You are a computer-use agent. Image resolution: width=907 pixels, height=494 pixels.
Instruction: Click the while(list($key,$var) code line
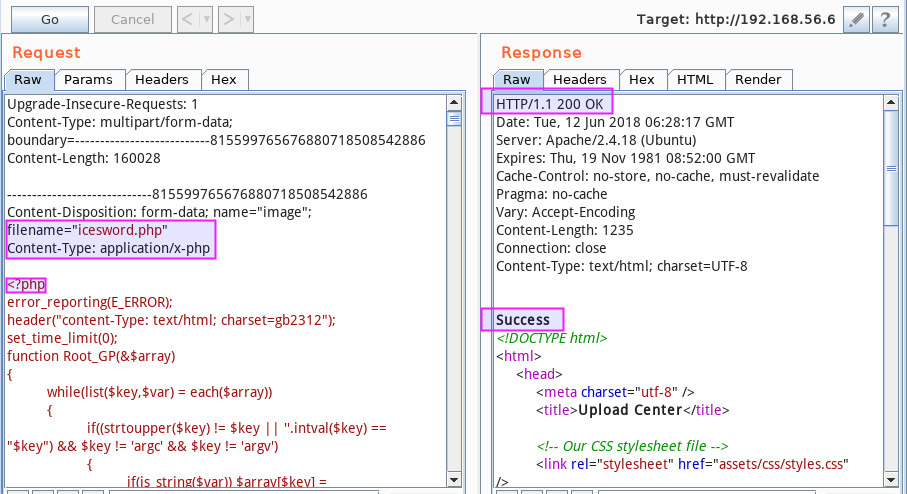pos(160,392)
